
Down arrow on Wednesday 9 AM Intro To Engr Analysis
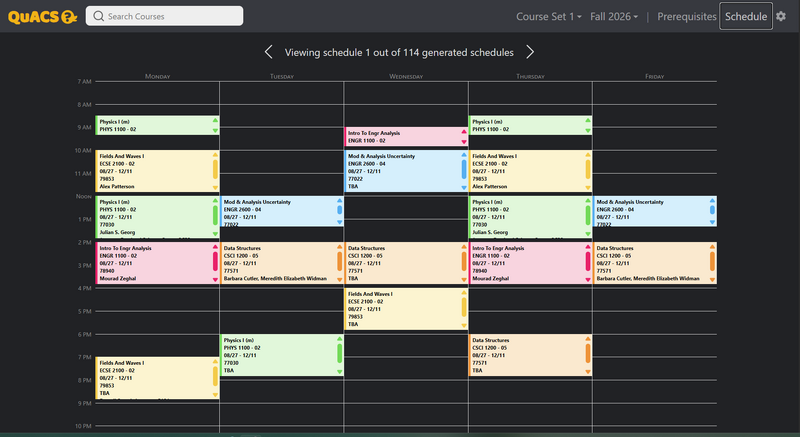(x=464, y=142)
